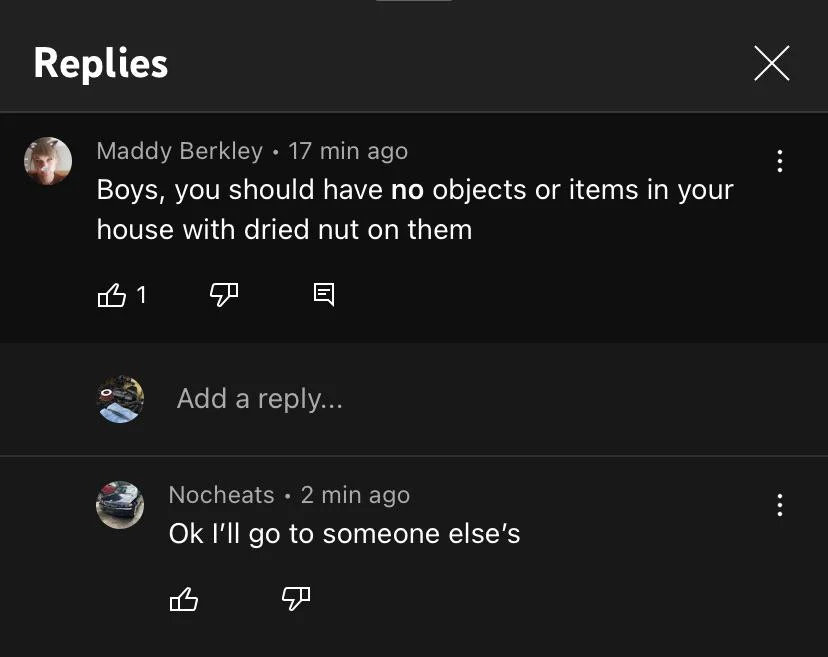This screenshot has height=657, width=828.
Task: Like Maddy Berkley's comment with thumbs up
Action: click(113, 295)
